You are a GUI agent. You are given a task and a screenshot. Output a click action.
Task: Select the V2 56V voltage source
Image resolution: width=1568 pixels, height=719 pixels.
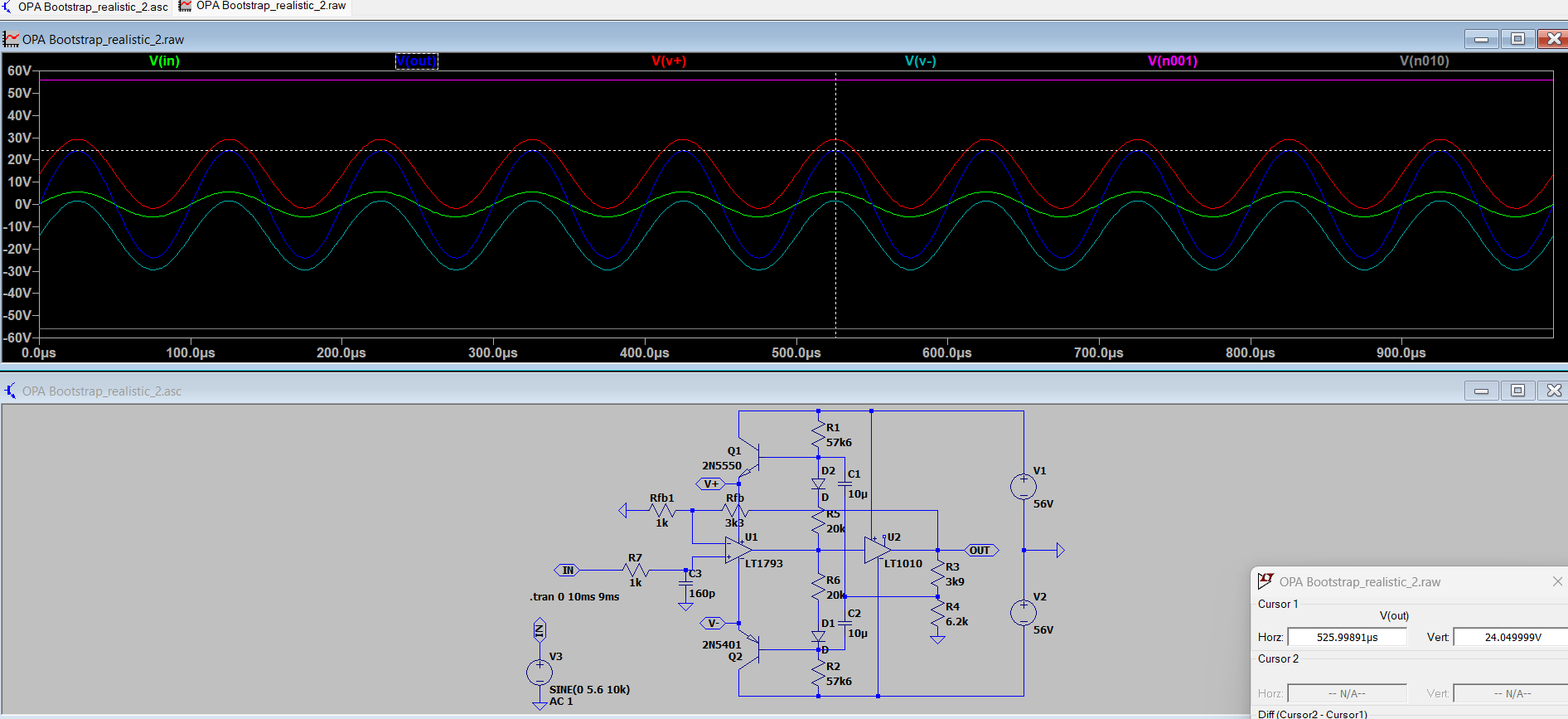(1024, 613)
